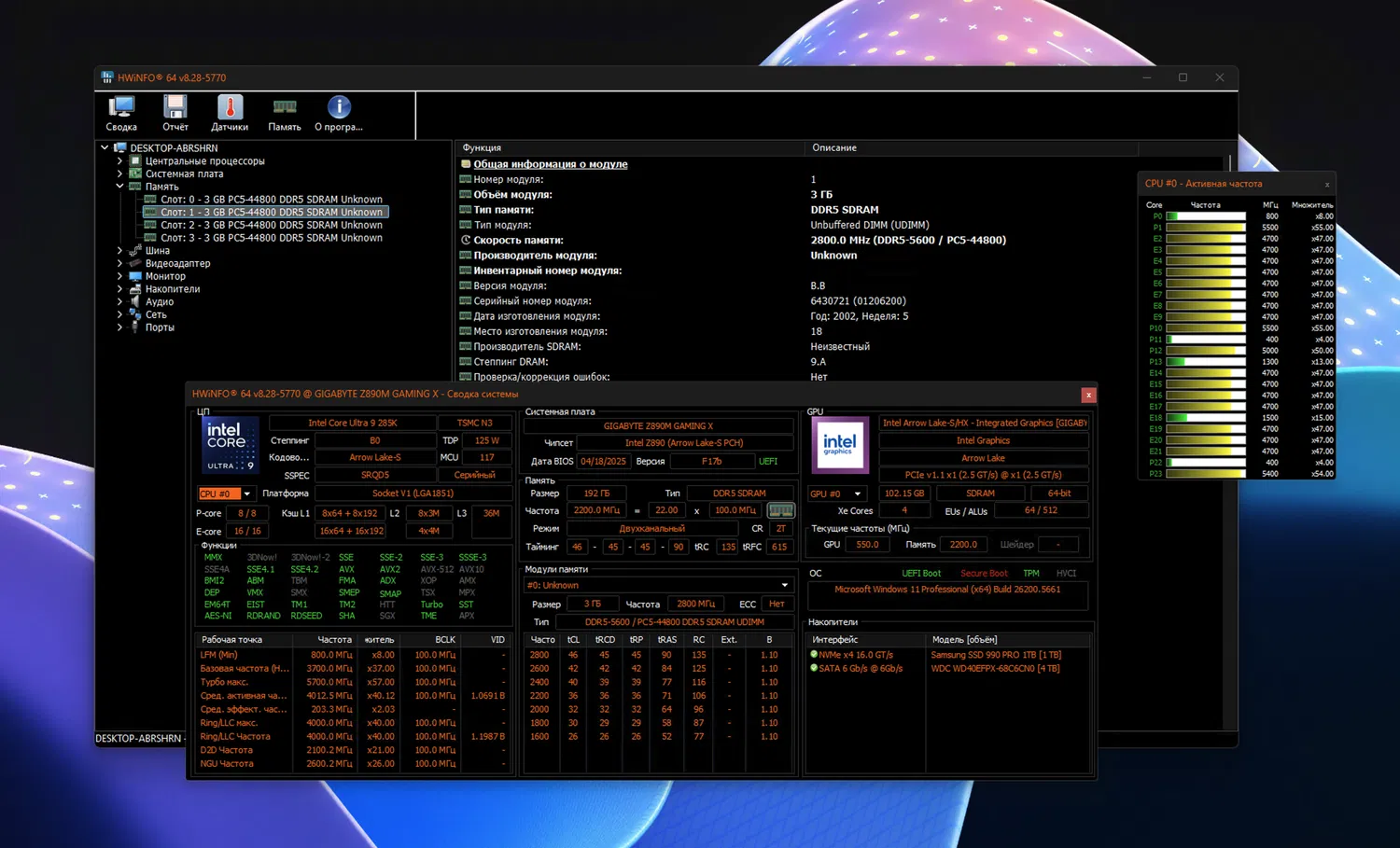The image size is (1400, 848).
Task: Expand the Центральные процессоры tree node
Action: (x=119, y=161)
